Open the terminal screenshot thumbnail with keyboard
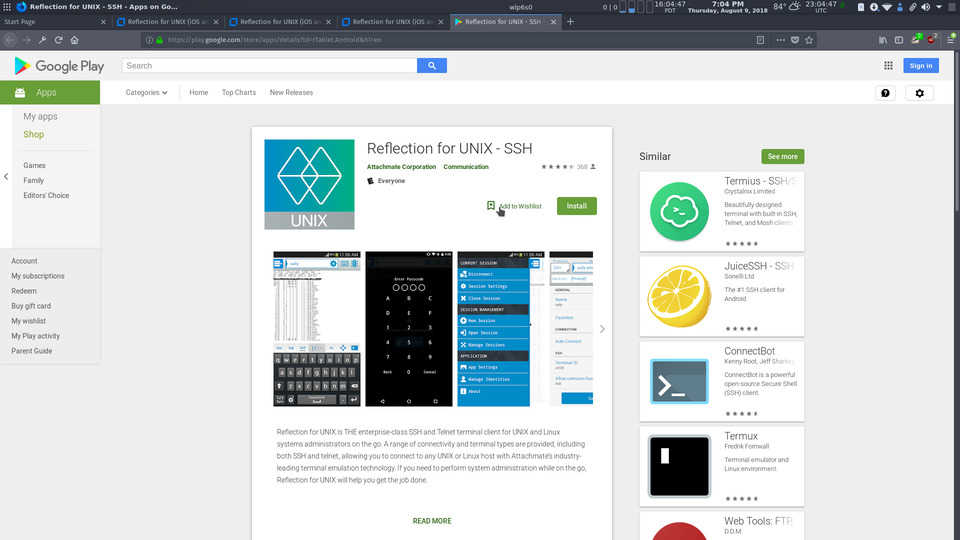Viewport: 960px width, 540px height. [x=317, y=329]
